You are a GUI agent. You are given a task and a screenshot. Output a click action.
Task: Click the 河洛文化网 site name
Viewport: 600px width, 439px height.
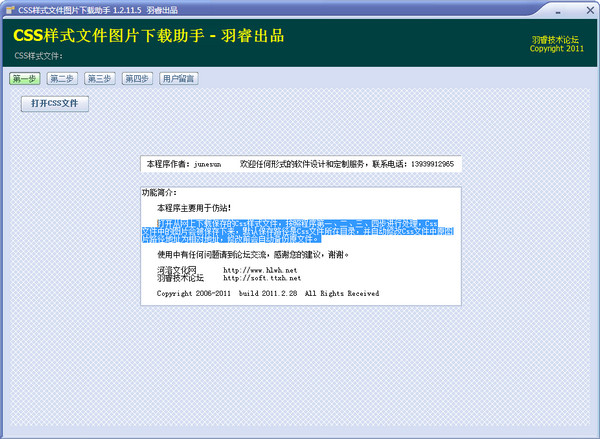(x=176, y=270)
